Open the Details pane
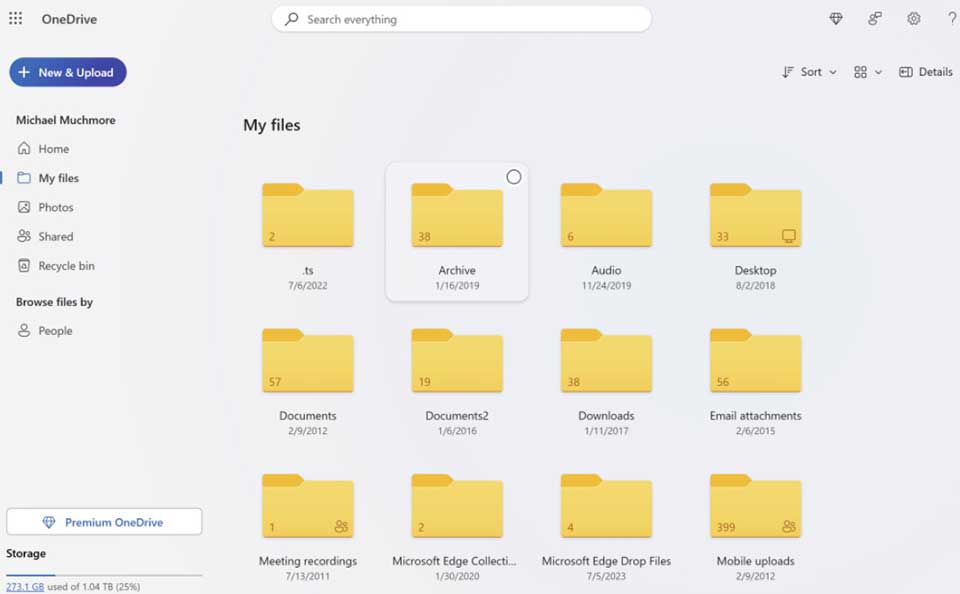This screenshot has width=960, height=594. click(x=926, y=72)
